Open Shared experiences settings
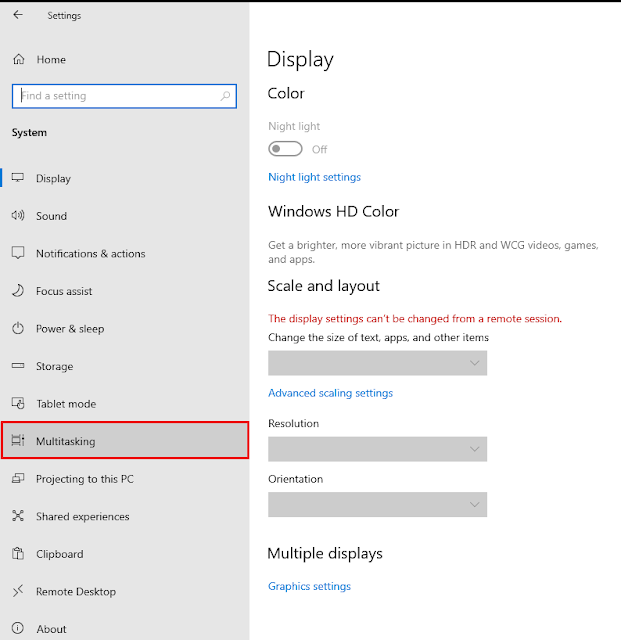The height and width of the screenshot is (640, 621). click(125, 516)
